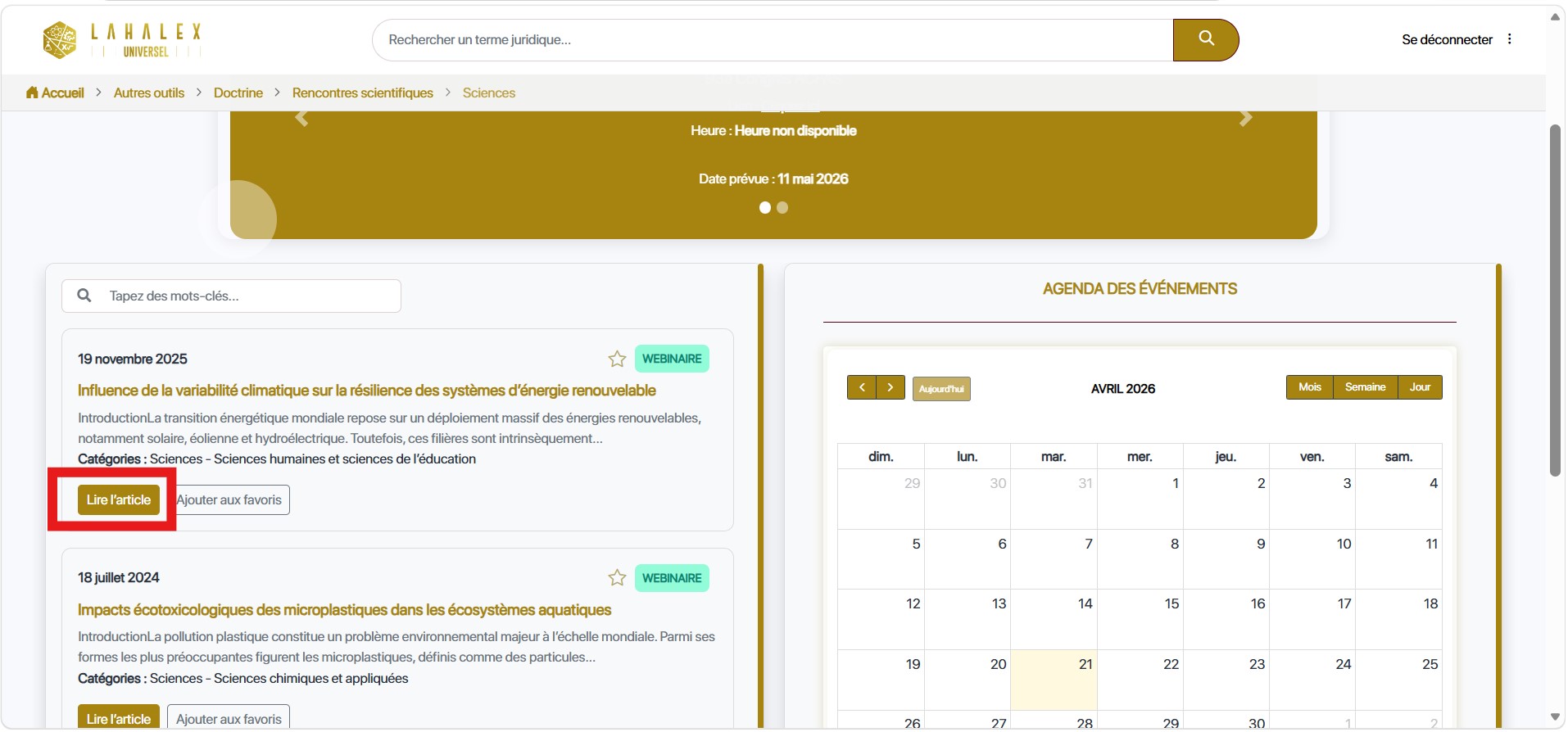
Task: Switch calendar to Mois view
Action: click(1310, 387)
